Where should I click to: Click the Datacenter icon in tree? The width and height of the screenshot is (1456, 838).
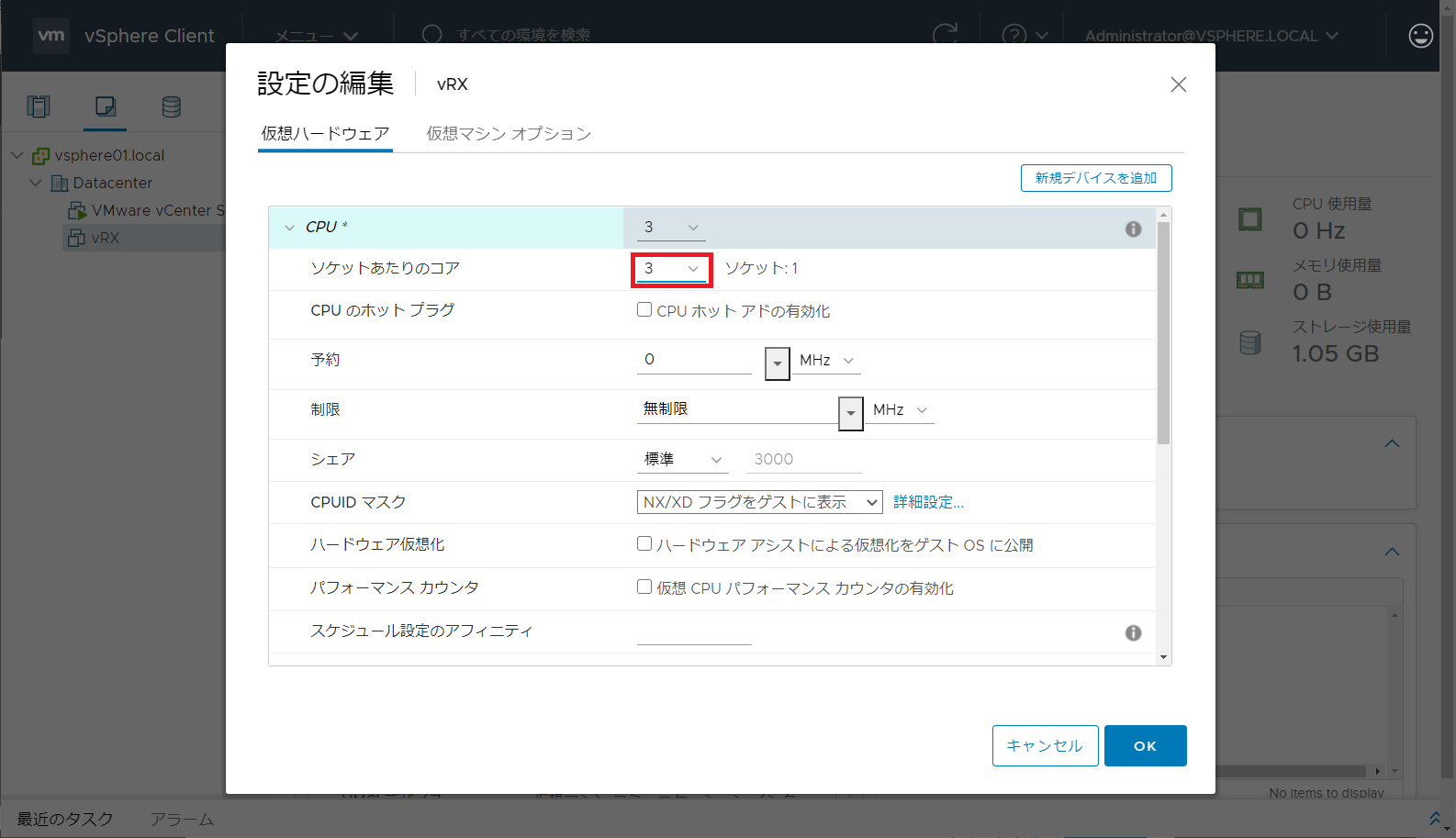click(x=59, y=183)
